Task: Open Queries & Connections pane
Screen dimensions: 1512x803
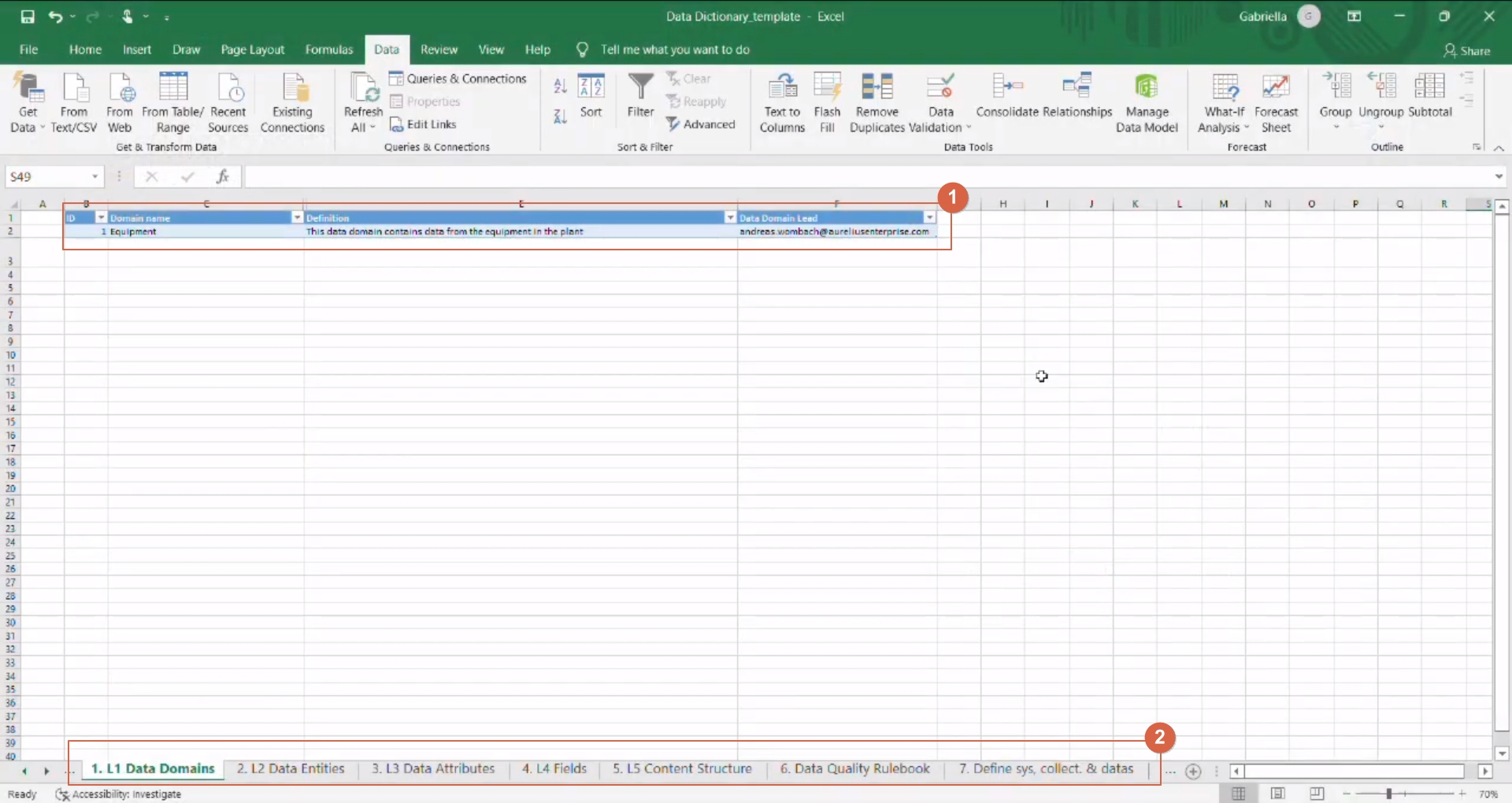Action: click(458, 79)
